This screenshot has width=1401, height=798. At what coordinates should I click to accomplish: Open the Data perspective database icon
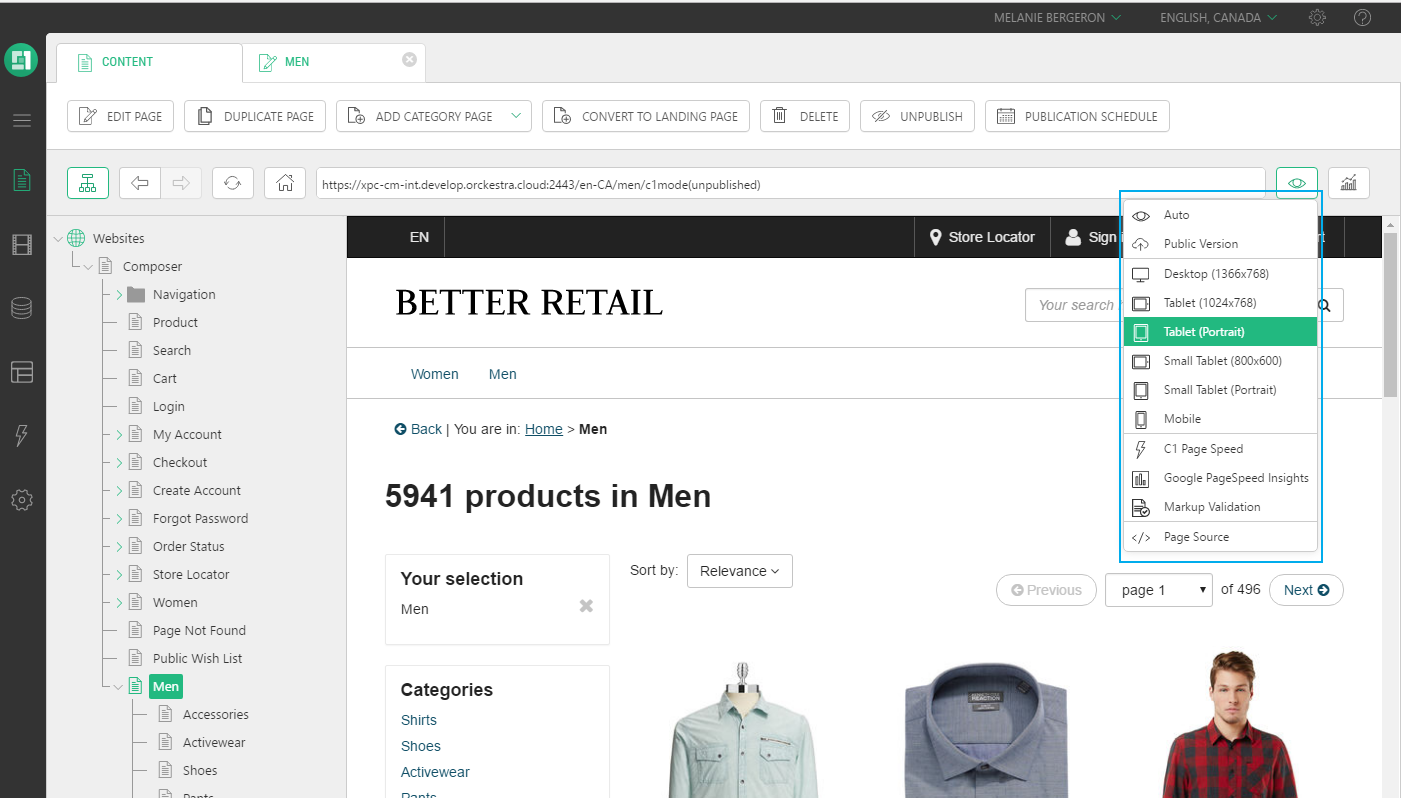click(22, 308)
